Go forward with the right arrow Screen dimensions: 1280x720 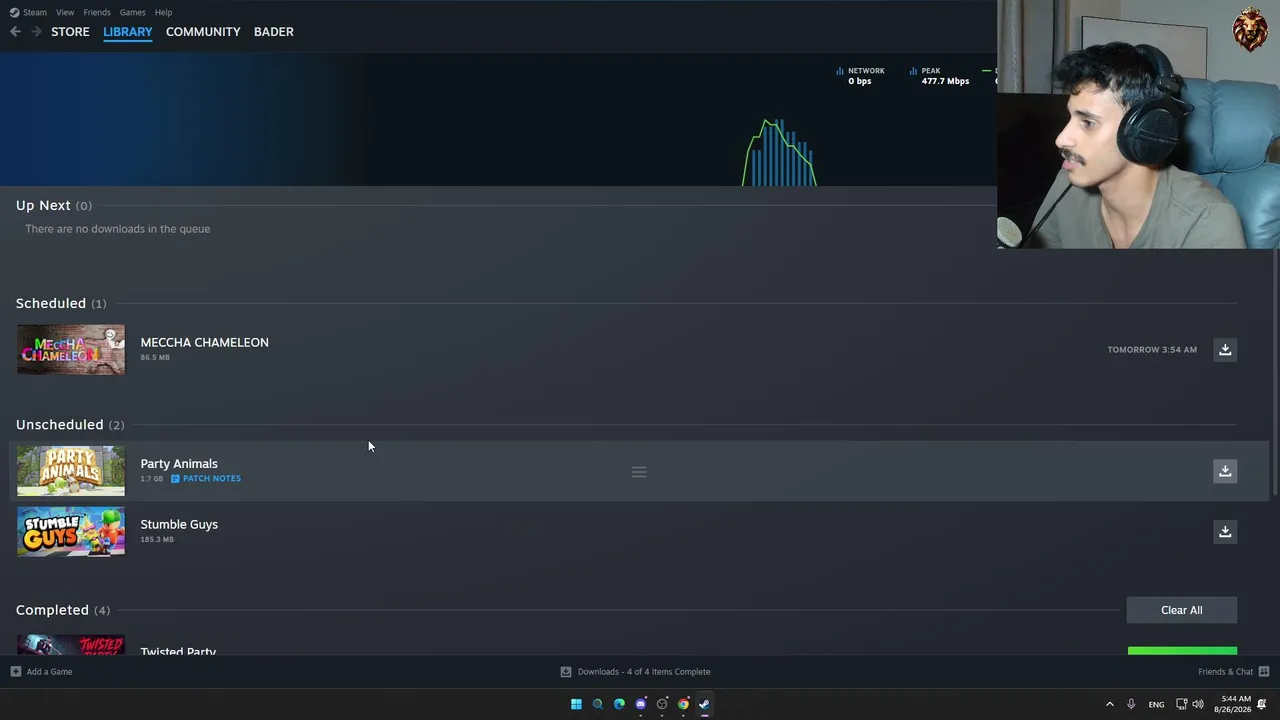[x=36, y=32]
